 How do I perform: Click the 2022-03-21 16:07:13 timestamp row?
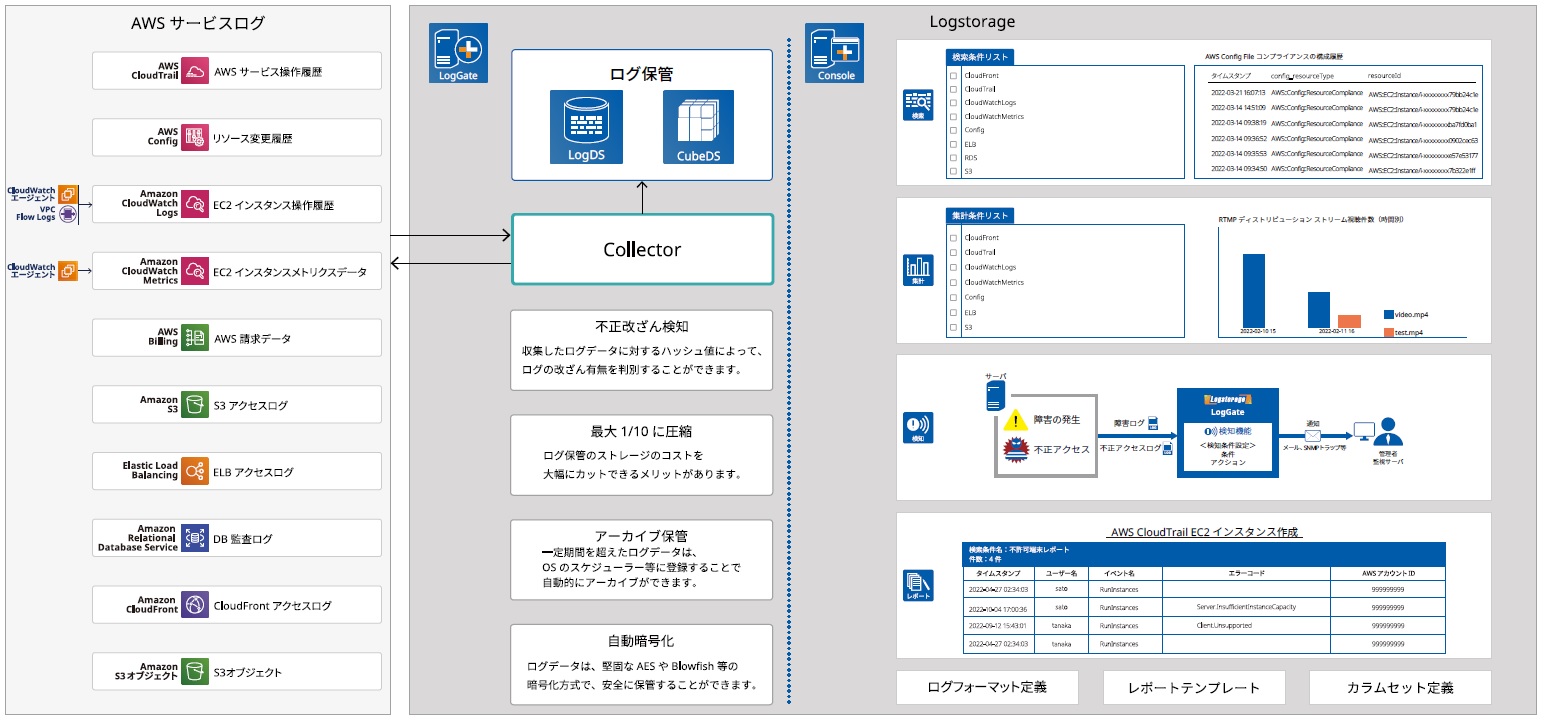(x=1238, y=94)
